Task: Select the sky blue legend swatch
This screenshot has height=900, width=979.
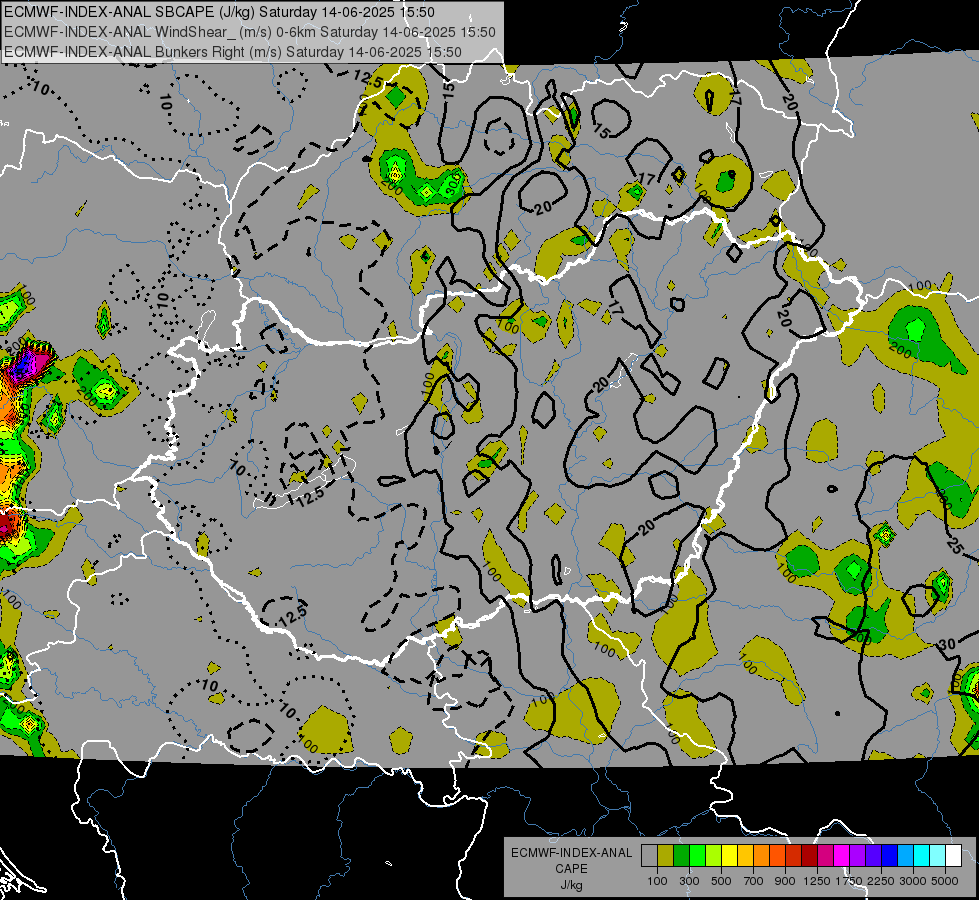Action: tap(905, 855)
